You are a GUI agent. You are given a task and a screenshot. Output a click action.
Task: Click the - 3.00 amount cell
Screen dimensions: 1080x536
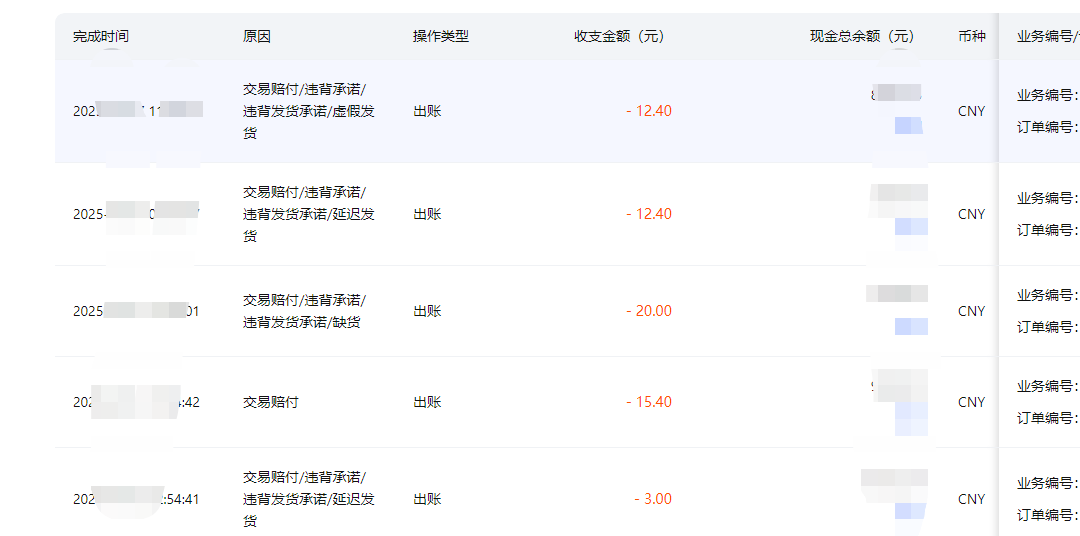[653, 499]
